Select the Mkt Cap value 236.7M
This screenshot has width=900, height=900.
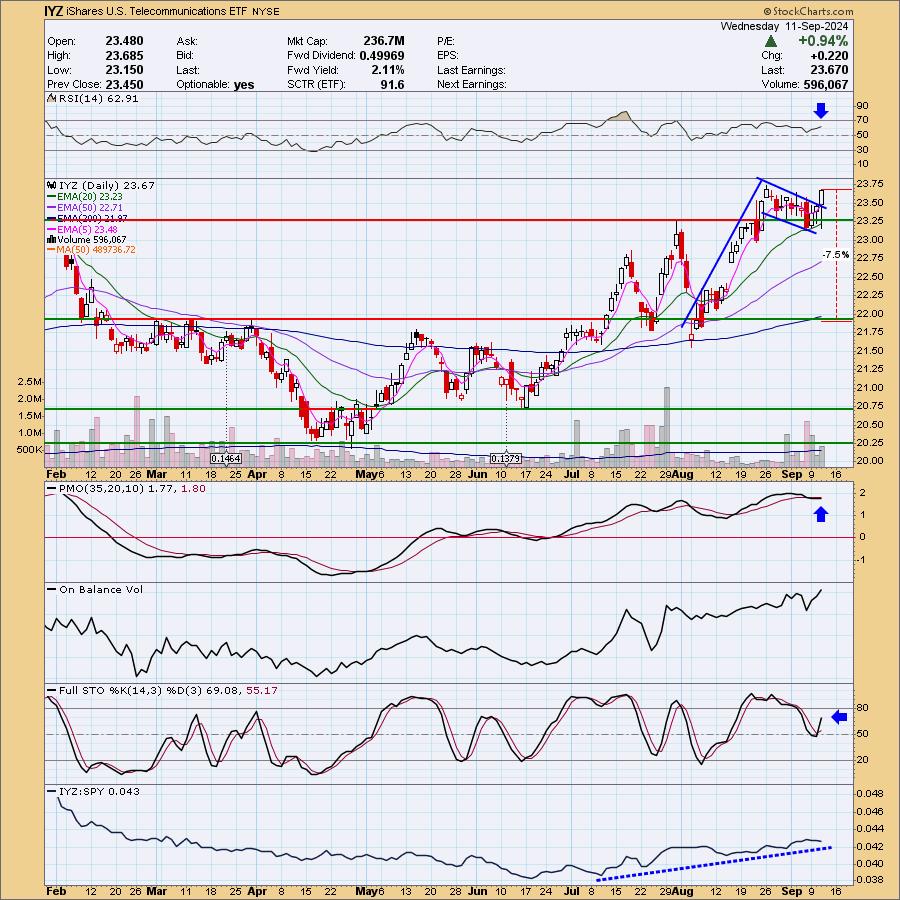[x=384, y=41]
